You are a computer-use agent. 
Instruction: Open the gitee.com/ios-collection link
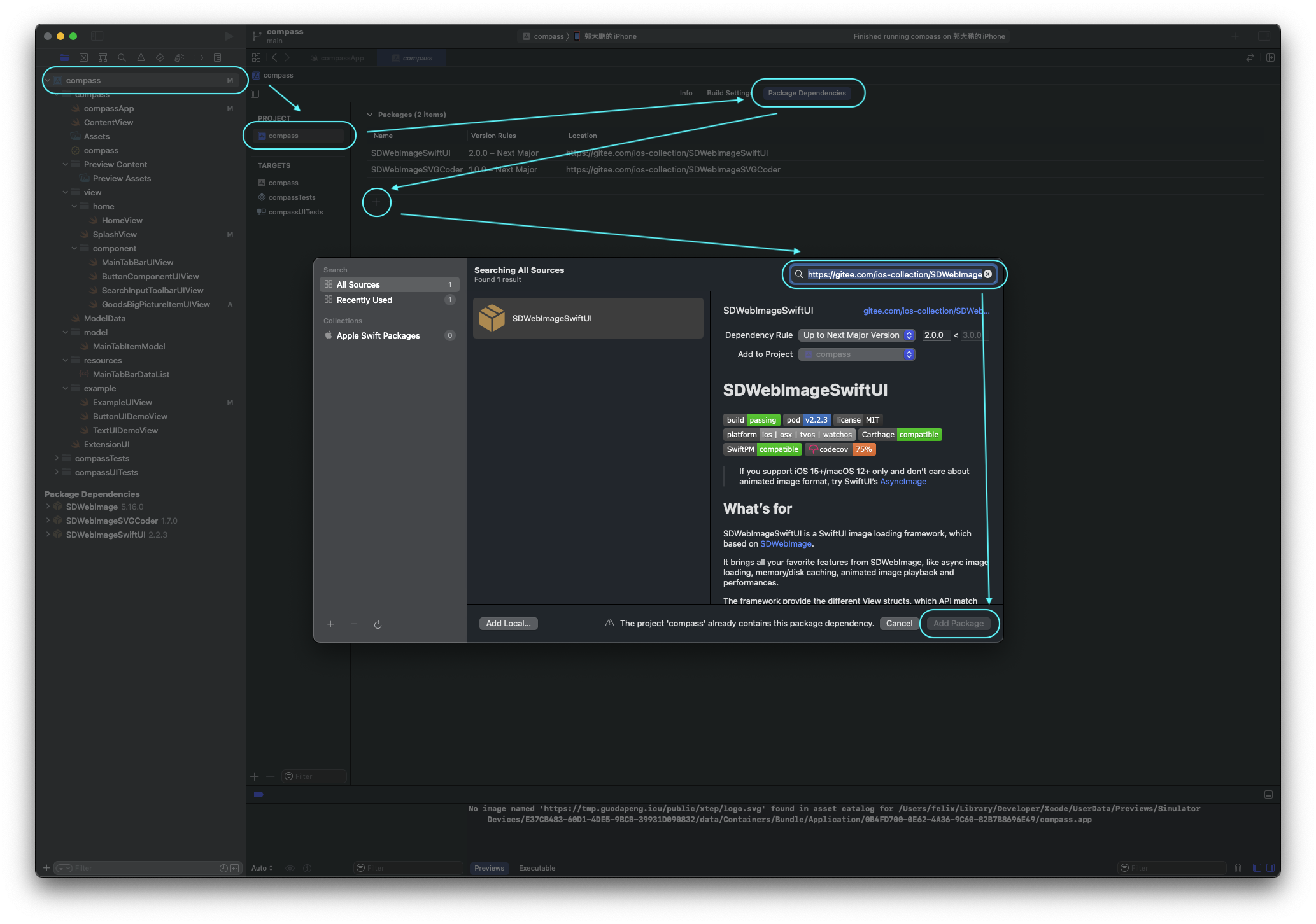926,311
